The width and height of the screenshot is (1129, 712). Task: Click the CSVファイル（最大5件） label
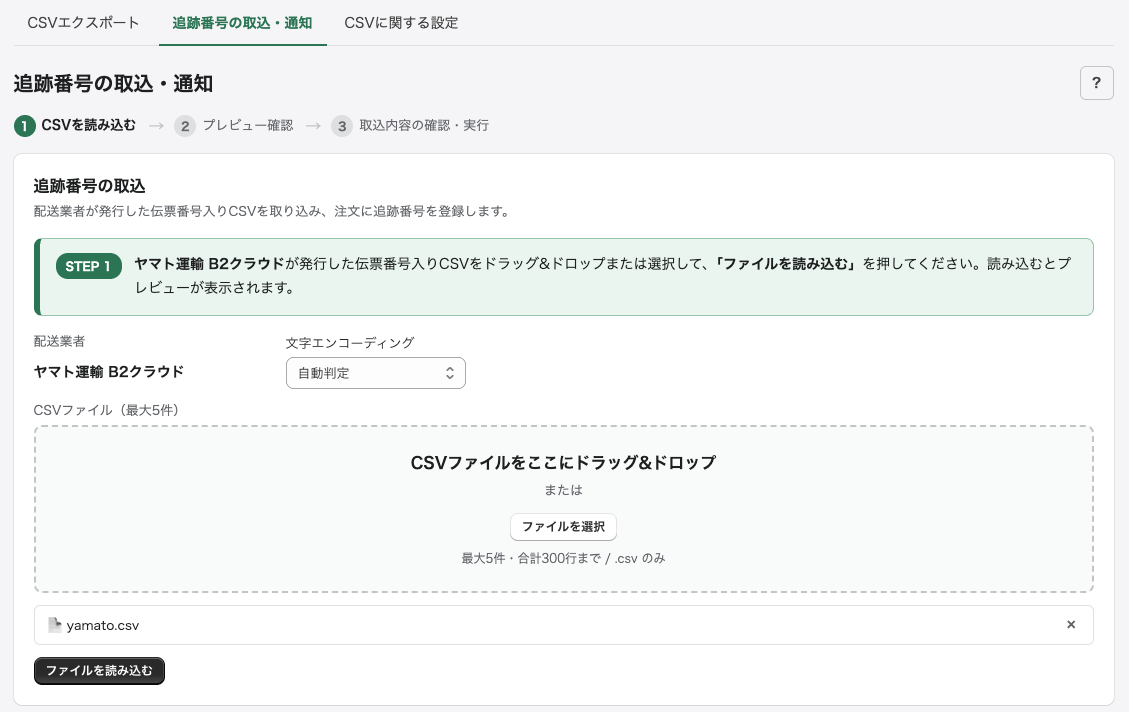point(106,410)
